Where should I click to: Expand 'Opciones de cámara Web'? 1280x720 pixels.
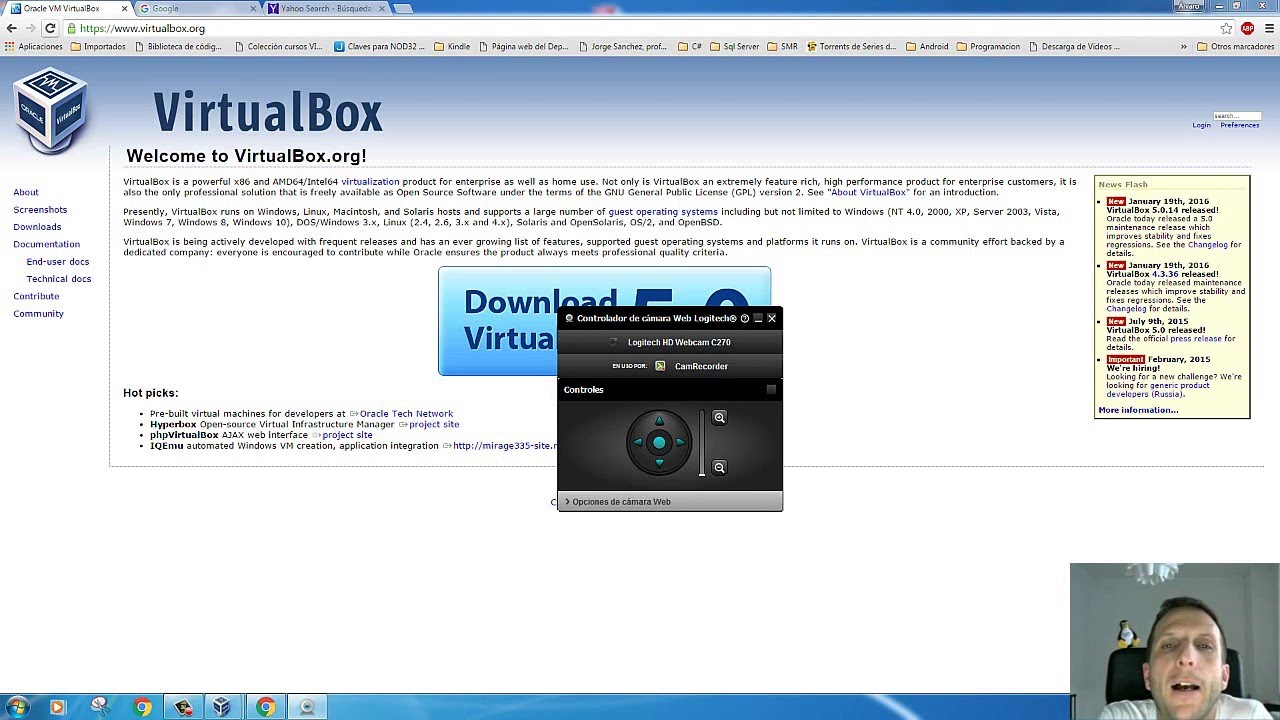[x=670, y=501]
